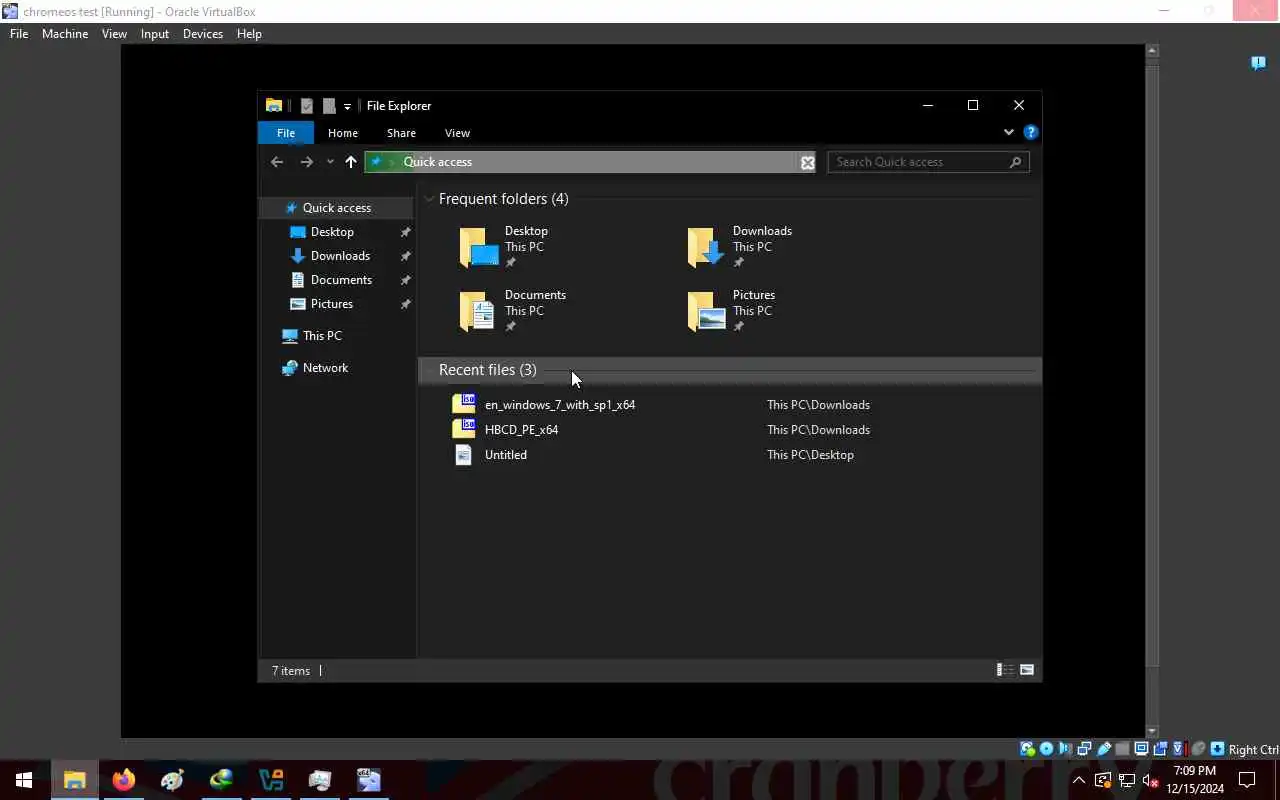Click VirtualBox network adapters status icon
The width and height of the screenshot is (1280, 800).
(1084, 749)
